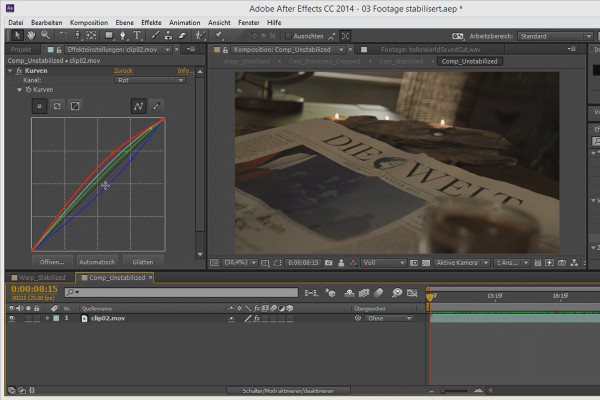Click the shy layers icon in timeline
This screenshot has width=600, height=400.
pyautogui.click(x=349, y=293)
